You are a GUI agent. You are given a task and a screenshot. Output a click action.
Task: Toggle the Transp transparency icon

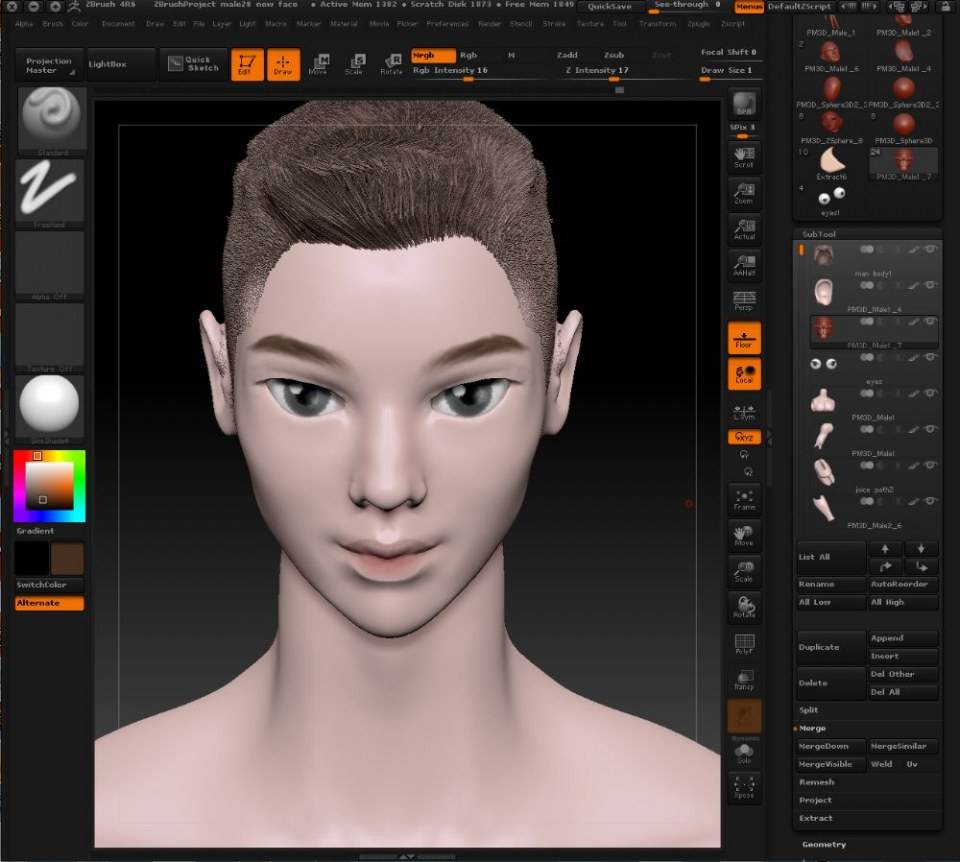pyautogui.click(x=744, y=680)
